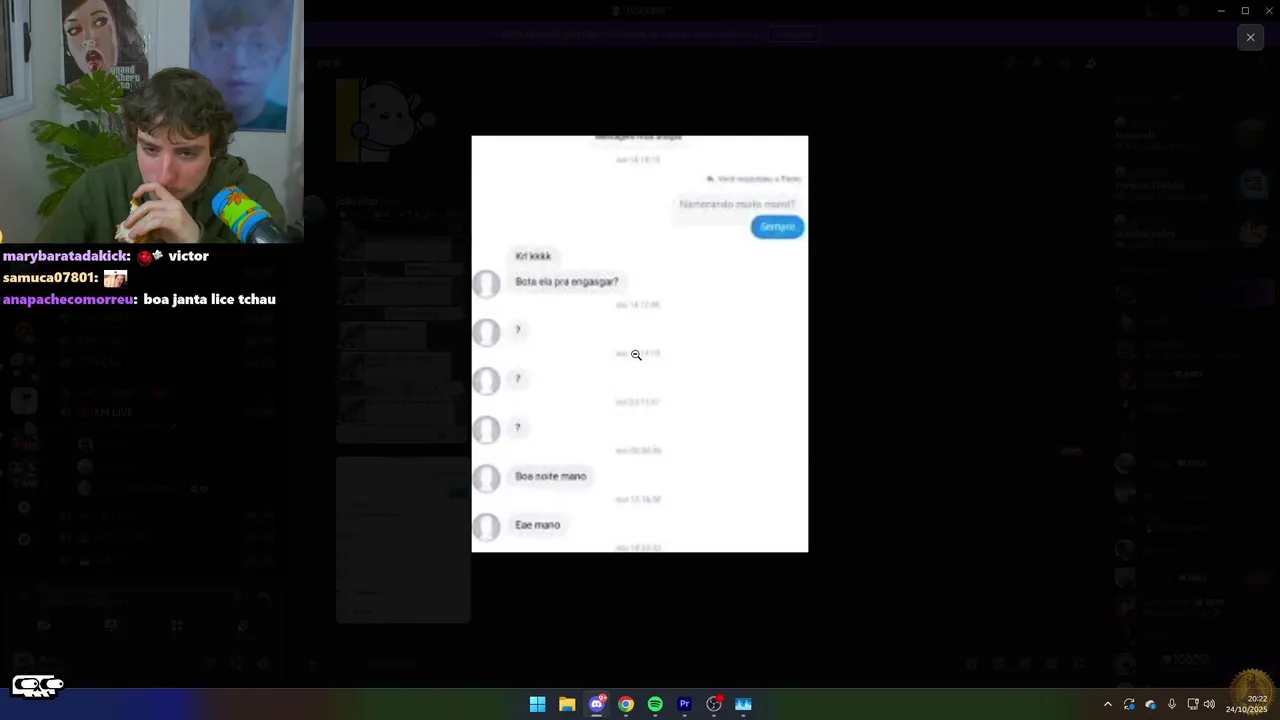Open the OneDrive cloud tray icon

coord(1150,704)
